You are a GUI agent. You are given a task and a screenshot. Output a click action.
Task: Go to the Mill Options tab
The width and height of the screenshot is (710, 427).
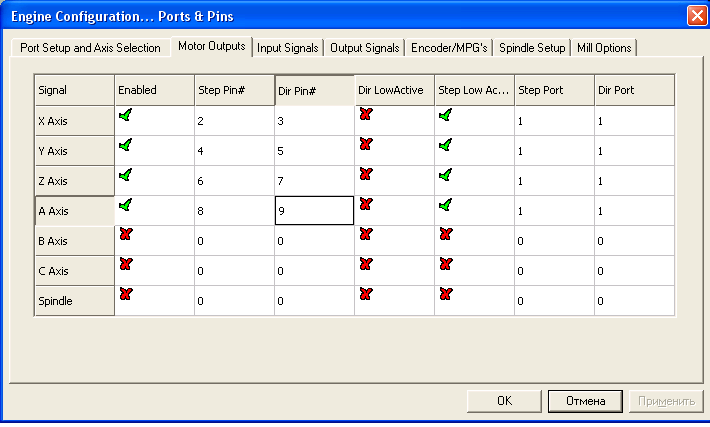604,48
